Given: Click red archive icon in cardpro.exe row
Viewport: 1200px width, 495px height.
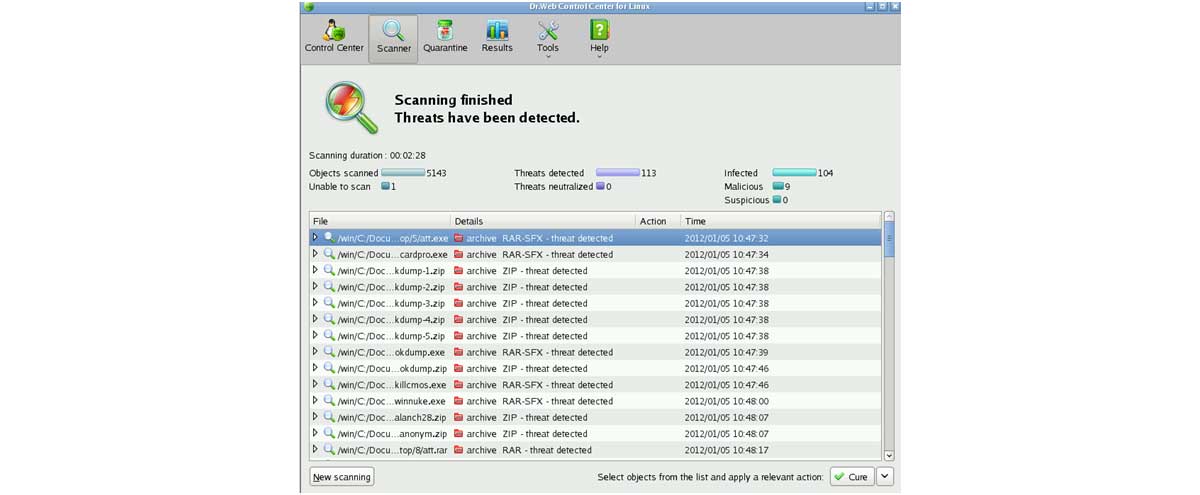Looking at the screenshot, I should point(459,254).
